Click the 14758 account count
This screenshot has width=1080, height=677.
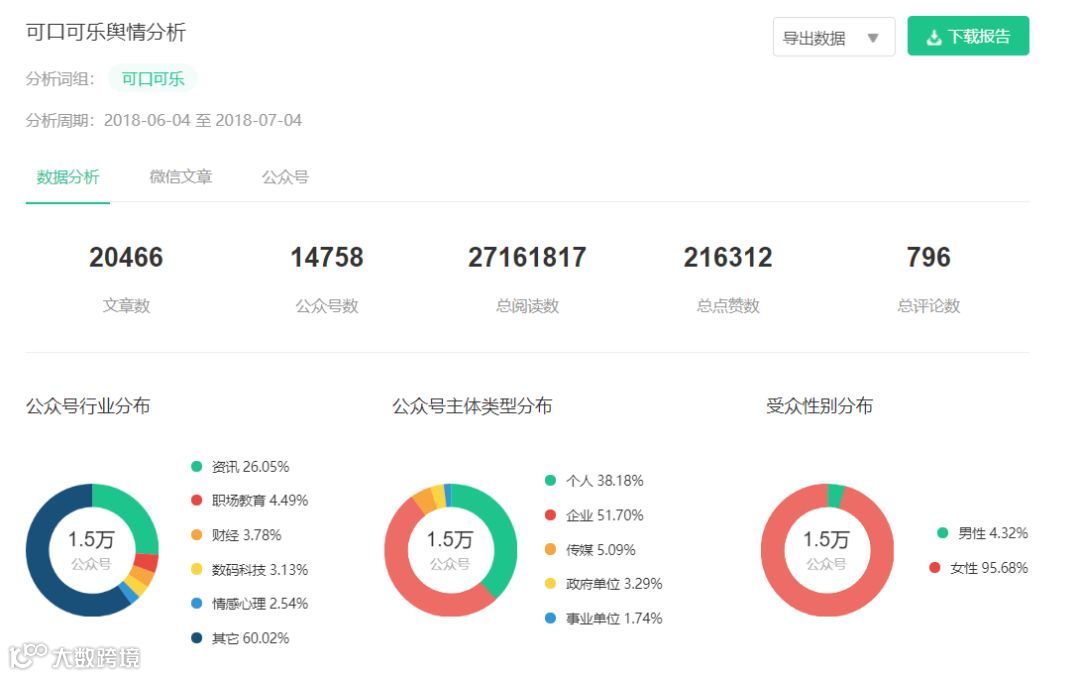tap(326, 257)
